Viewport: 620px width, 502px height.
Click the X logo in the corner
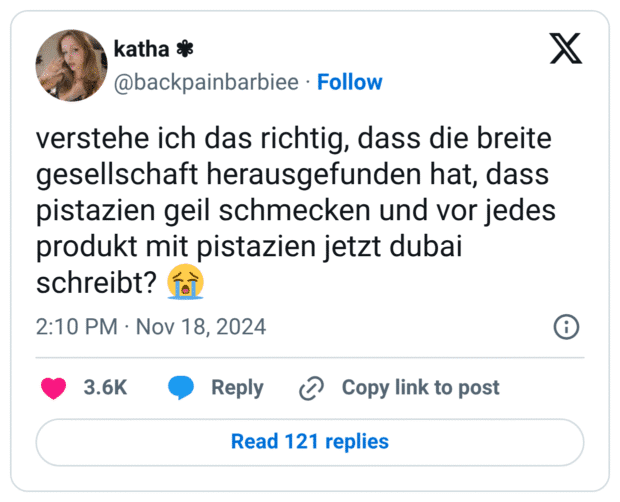pos(566,49)
